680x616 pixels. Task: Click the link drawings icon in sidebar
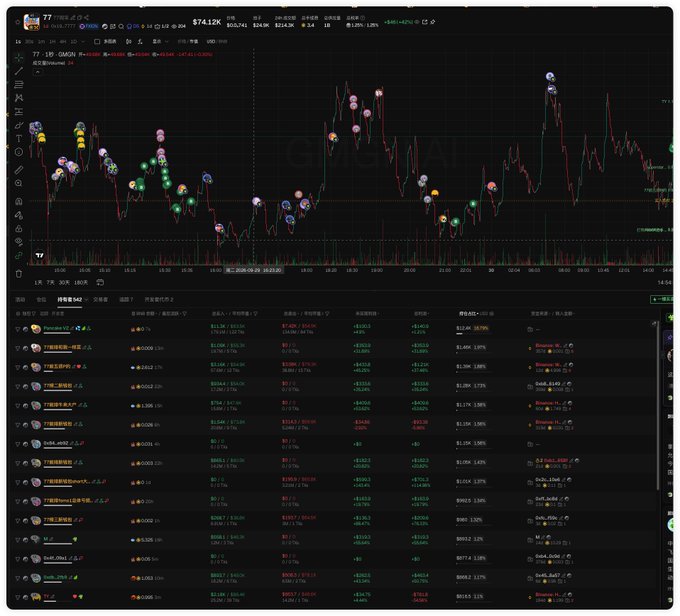19,256
